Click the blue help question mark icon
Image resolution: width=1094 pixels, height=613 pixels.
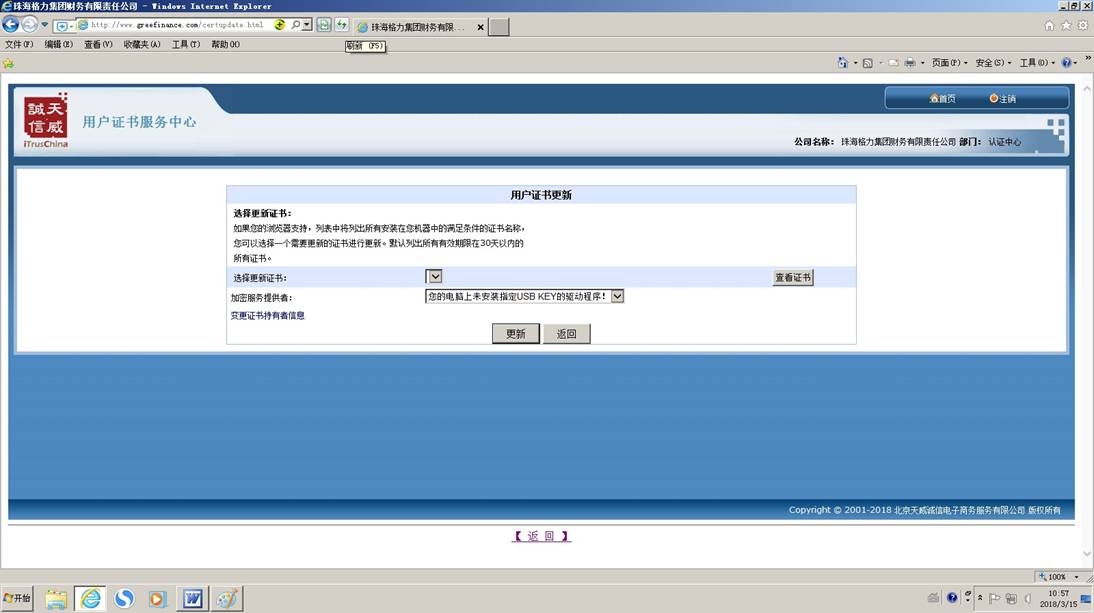[1066, 63]
